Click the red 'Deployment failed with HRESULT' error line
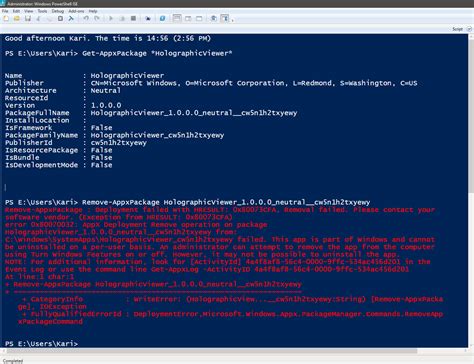Image resolution: width=474 pixels, height=364 pixels. click(x=220, y=210)
